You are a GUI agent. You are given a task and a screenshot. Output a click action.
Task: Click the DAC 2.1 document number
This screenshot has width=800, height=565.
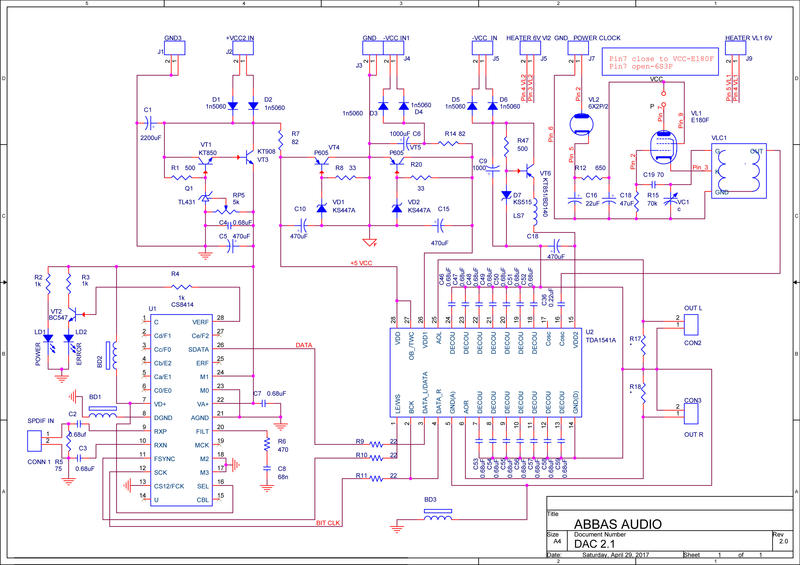[x=594, y=544]
